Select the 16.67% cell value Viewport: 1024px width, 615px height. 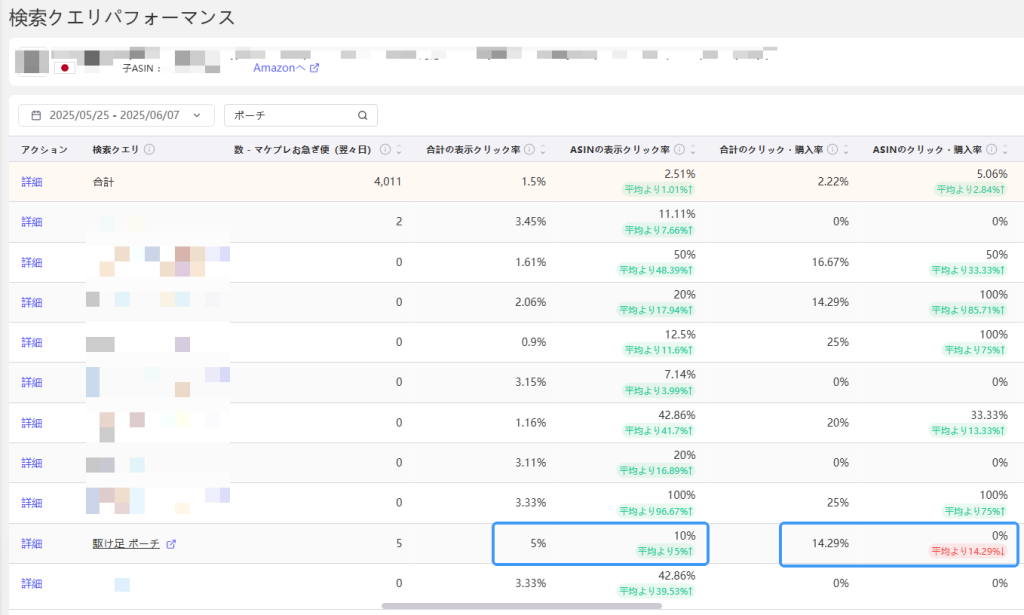click(831, 262)
